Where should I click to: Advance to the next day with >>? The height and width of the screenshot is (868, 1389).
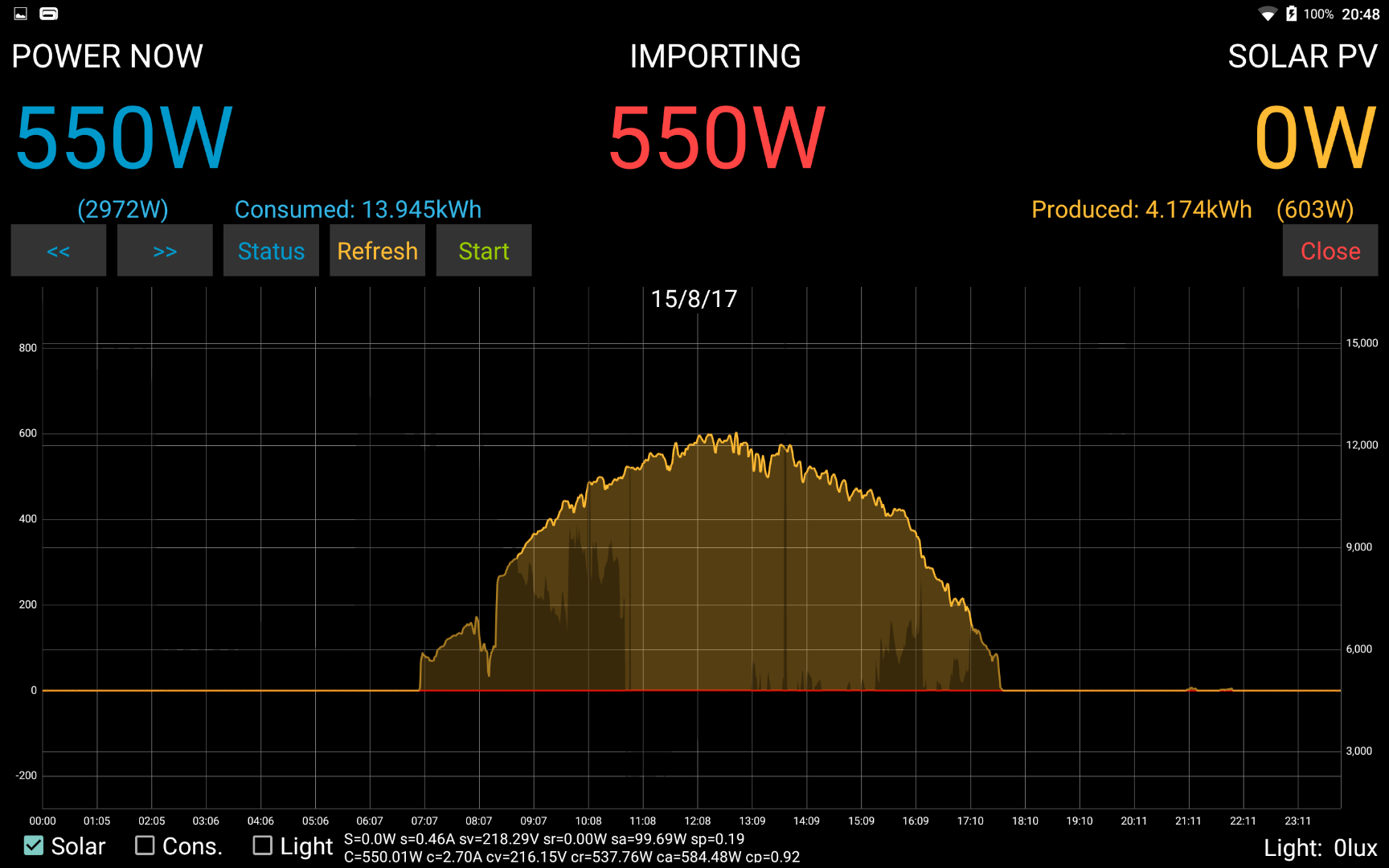[165, 250]
